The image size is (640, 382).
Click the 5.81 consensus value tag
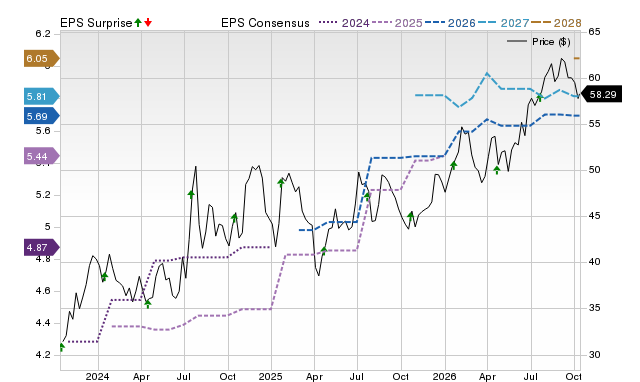[x=42, y=96]
